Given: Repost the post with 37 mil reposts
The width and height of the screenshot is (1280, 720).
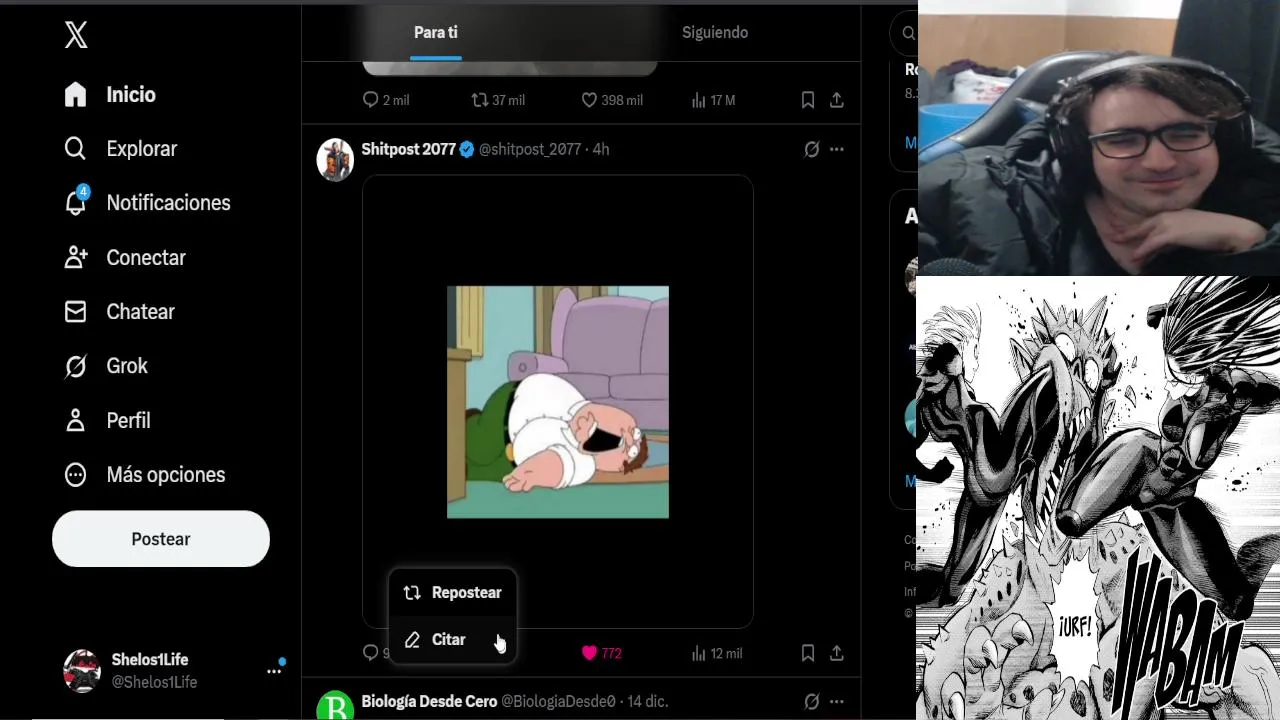Looking at the screenshot, I should (x=497, y=100).
